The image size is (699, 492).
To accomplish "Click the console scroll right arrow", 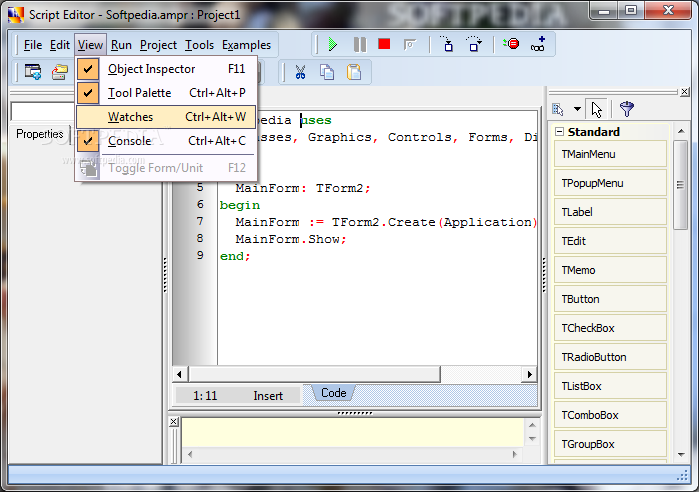I will pyautogui.click(x=514, y=455).
